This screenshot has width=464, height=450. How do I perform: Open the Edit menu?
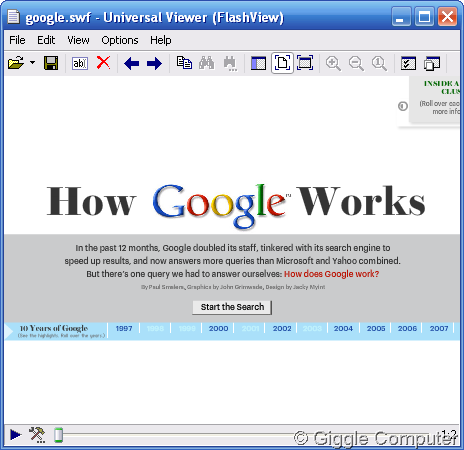46,40
